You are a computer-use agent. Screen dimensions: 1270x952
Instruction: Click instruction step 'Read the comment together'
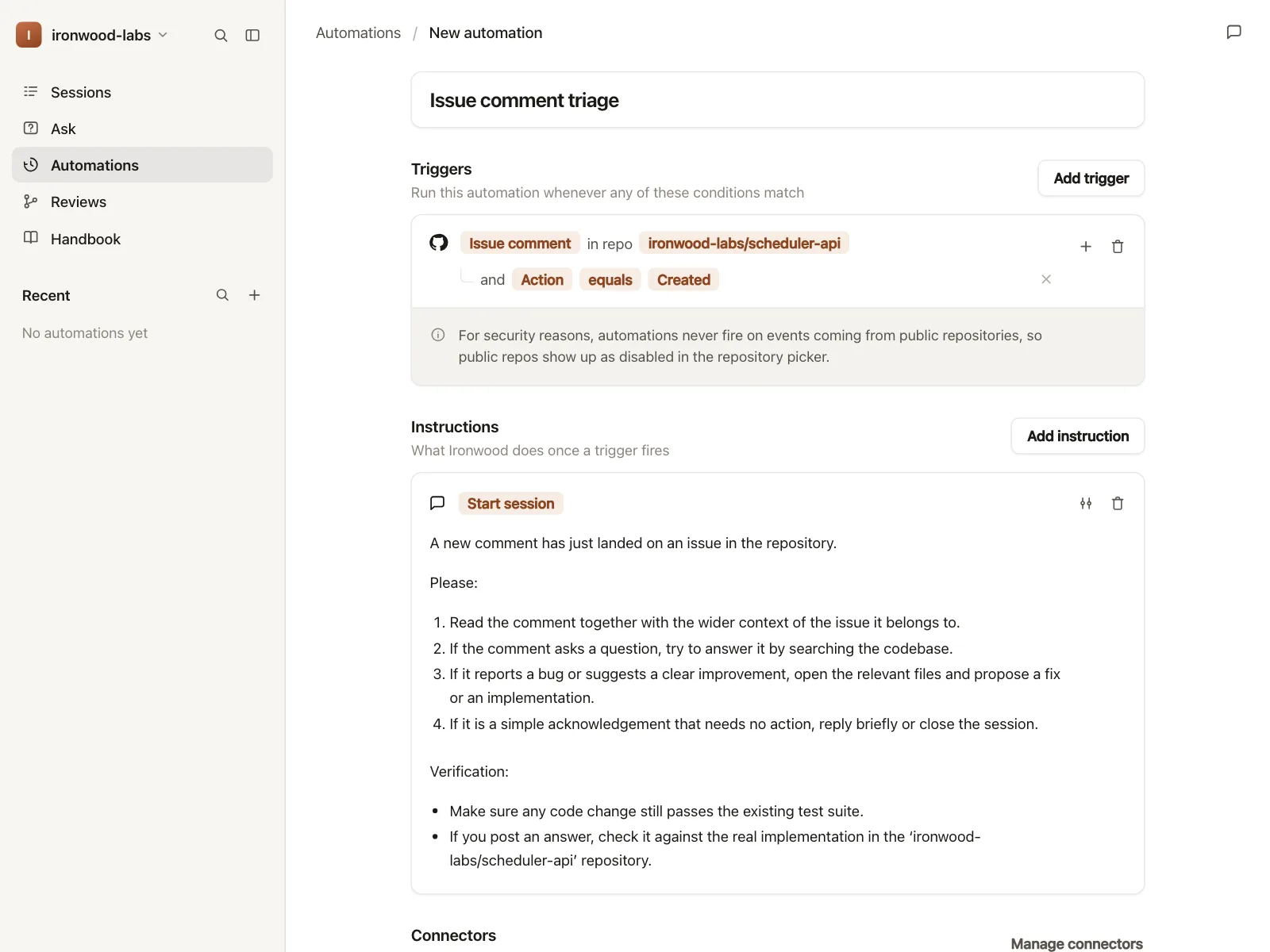pos(705,622)
